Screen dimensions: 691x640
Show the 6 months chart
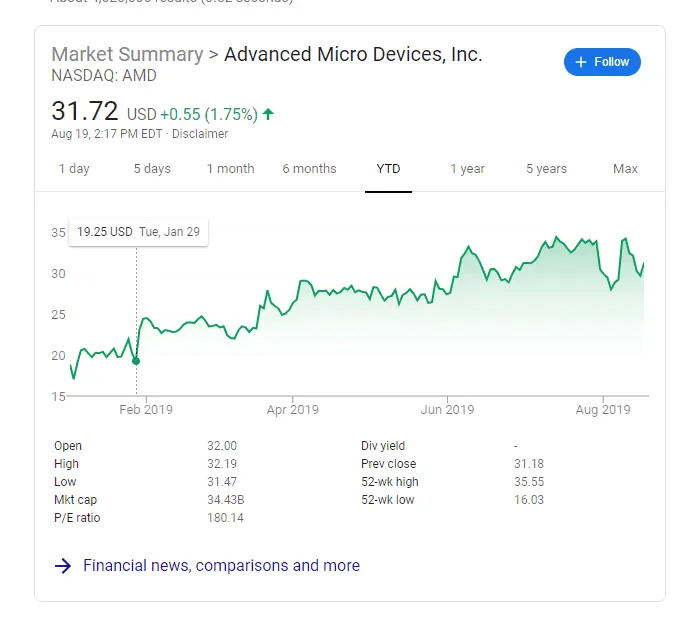[x=309, y=169]
